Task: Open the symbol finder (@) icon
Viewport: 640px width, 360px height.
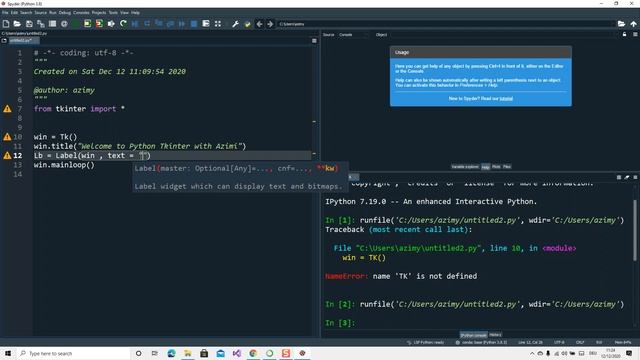Action: click(x=64, y=24)
